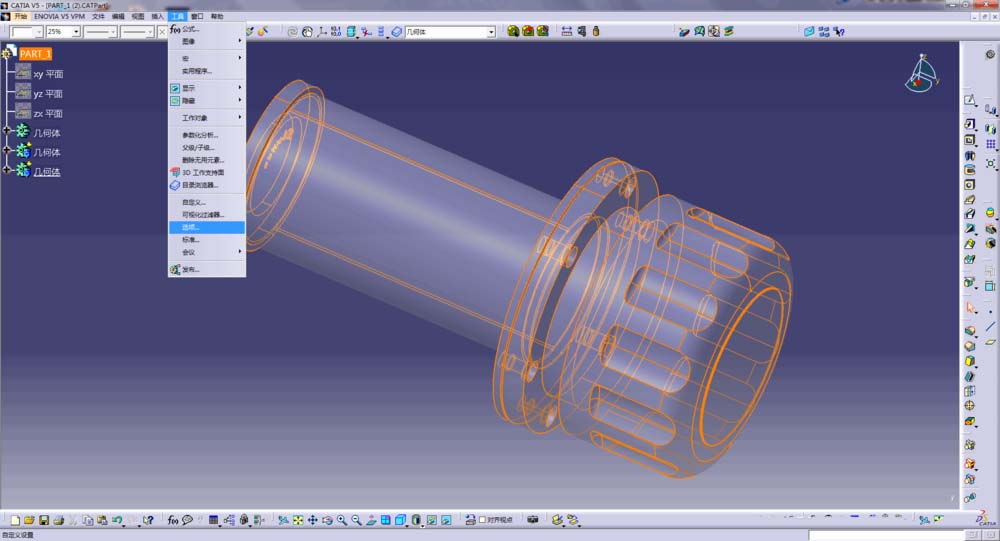Screen dimensions: 1000x541
Task: Choose the highlighted 选项... menu entry
Action: point(207,227)
